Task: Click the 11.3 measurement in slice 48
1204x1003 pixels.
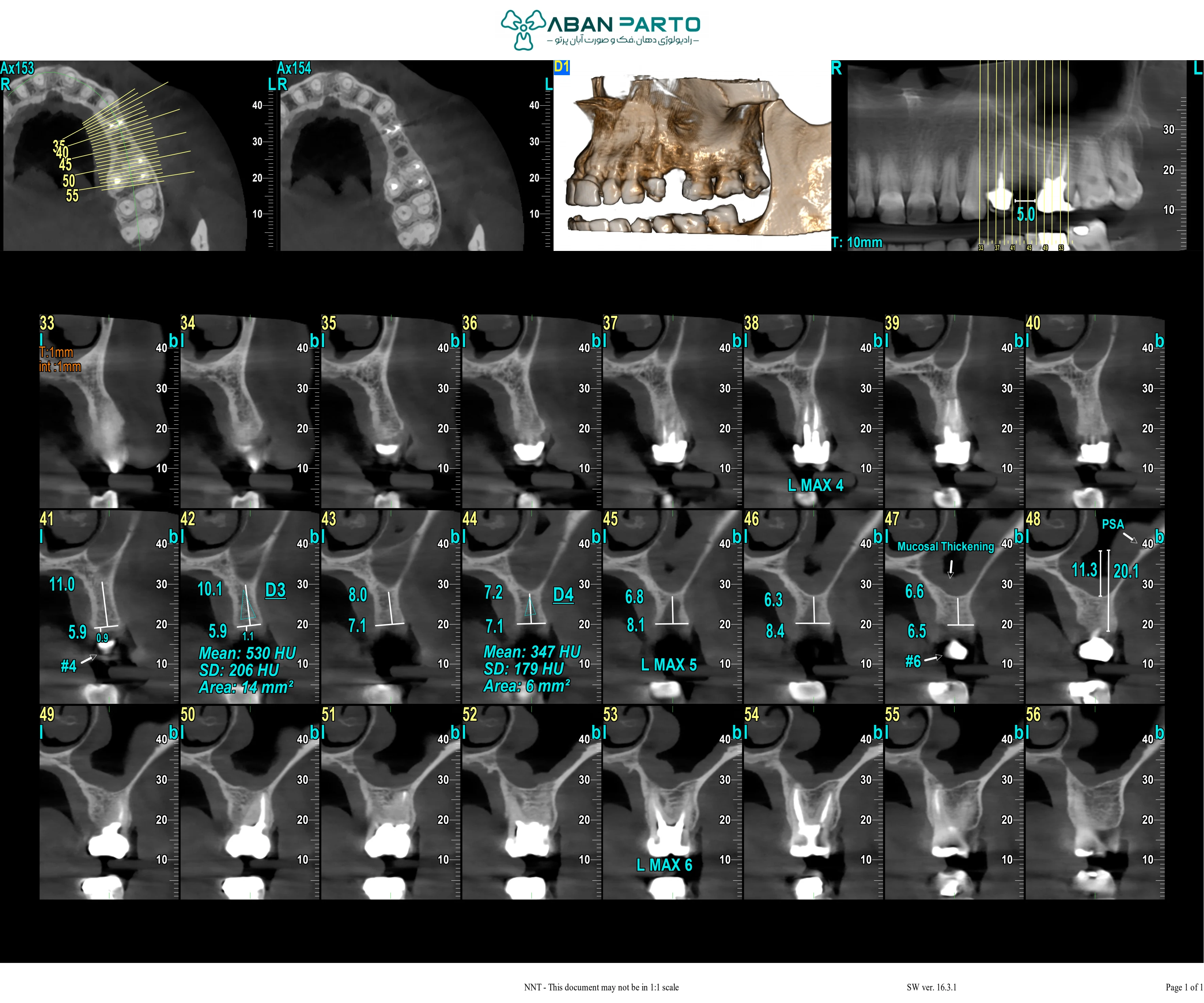Action: pyautogui.click(x=1084, y=570)
